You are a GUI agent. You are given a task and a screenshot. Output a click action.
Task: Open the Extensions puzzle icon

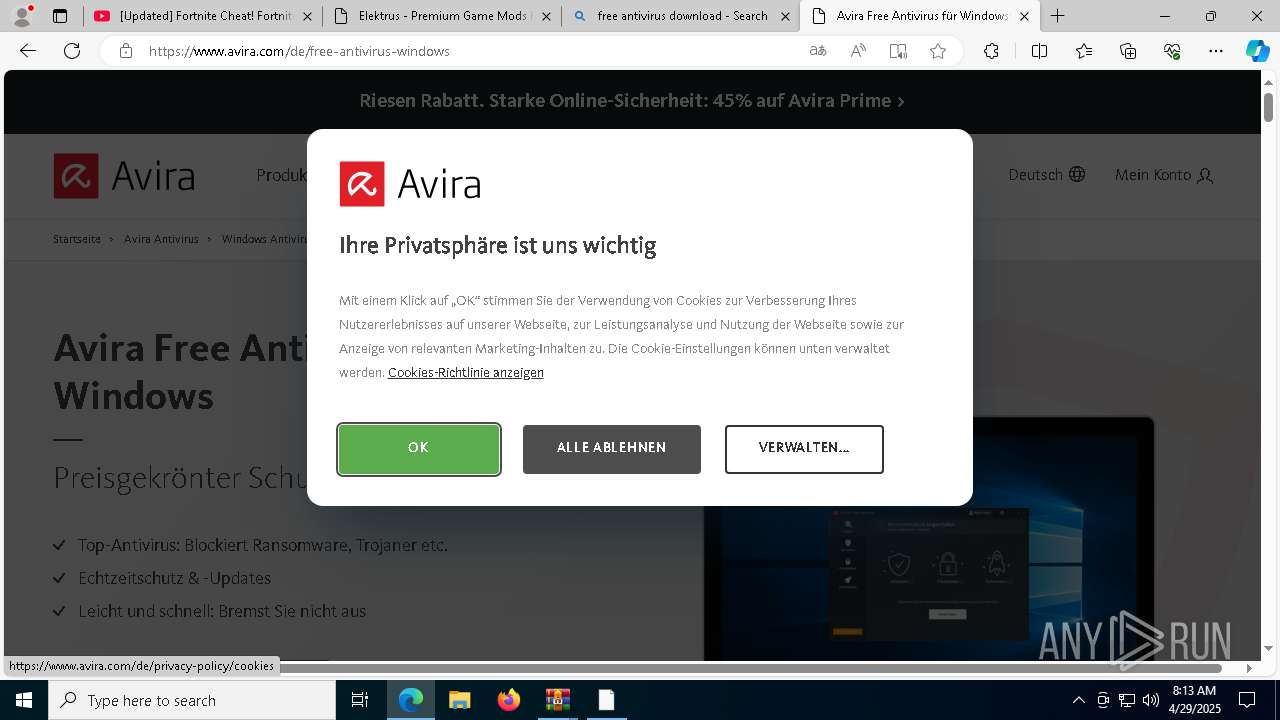tap(991, 51)
